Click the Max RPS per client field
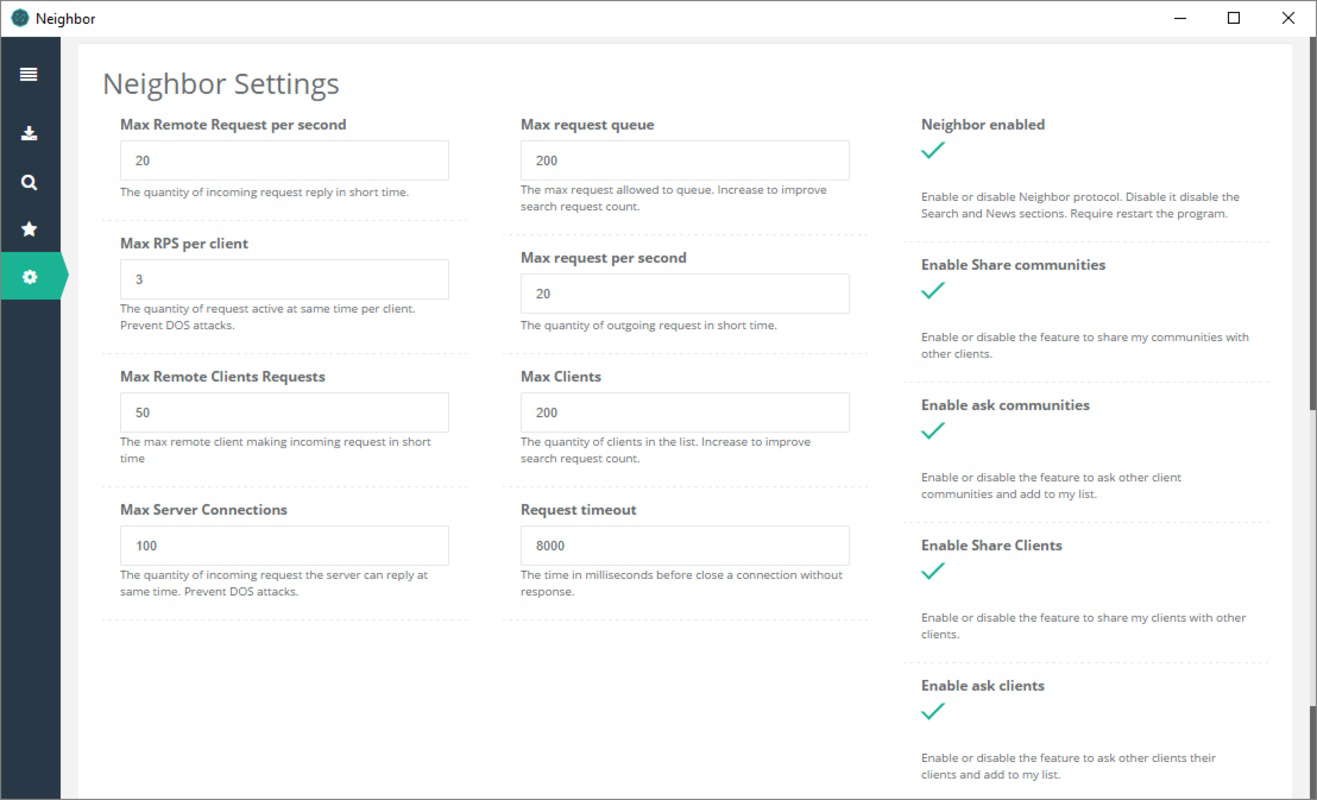 point(284,279)
